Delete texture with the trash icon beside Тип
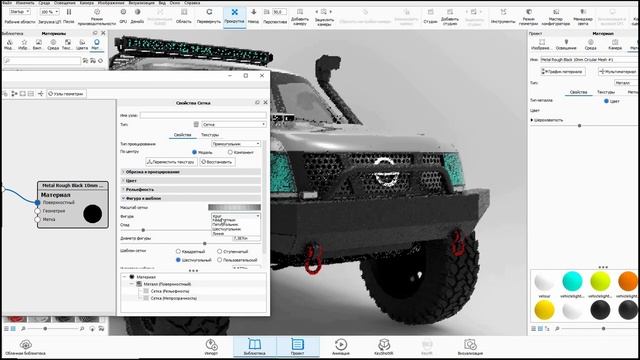 [x=196, y=124]
